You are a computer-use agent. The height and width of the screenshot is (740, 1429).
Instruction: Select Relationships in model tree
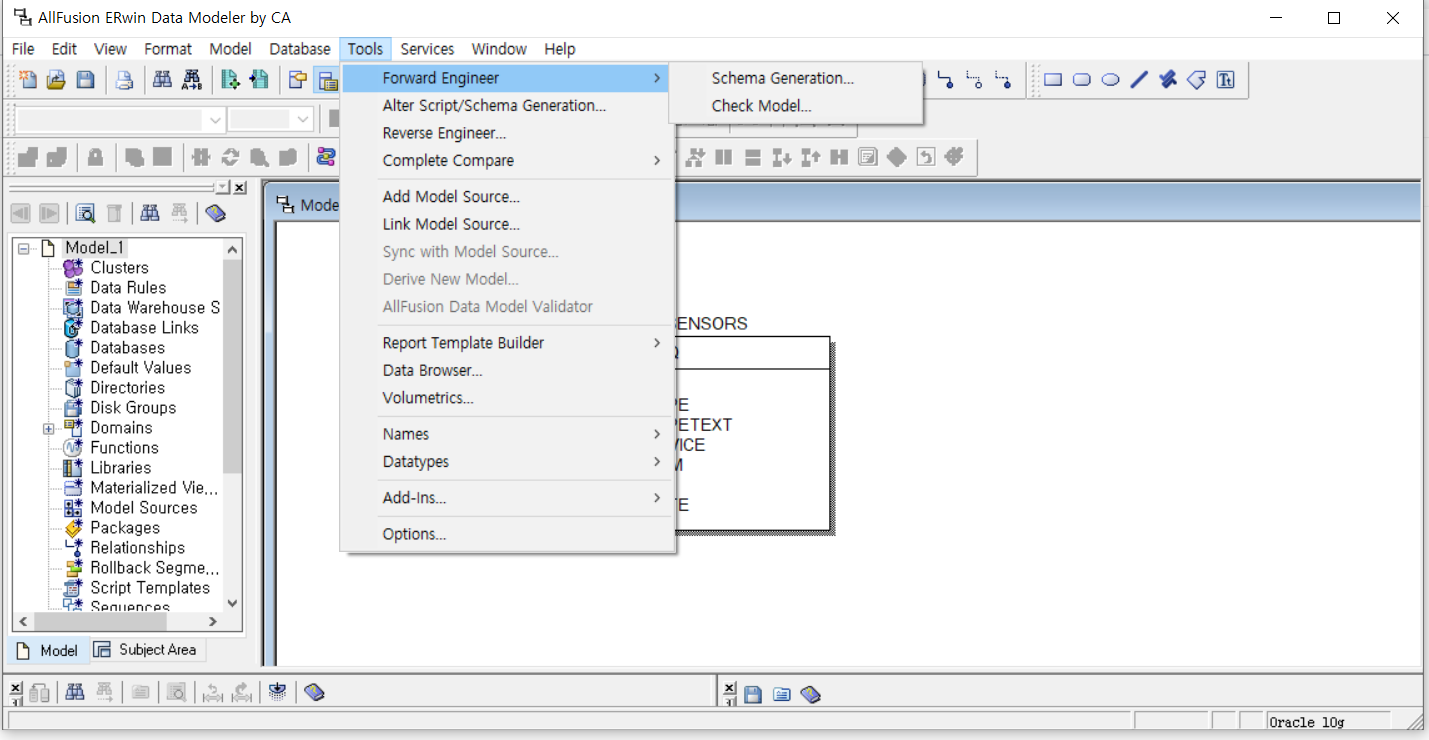(137, 548)
